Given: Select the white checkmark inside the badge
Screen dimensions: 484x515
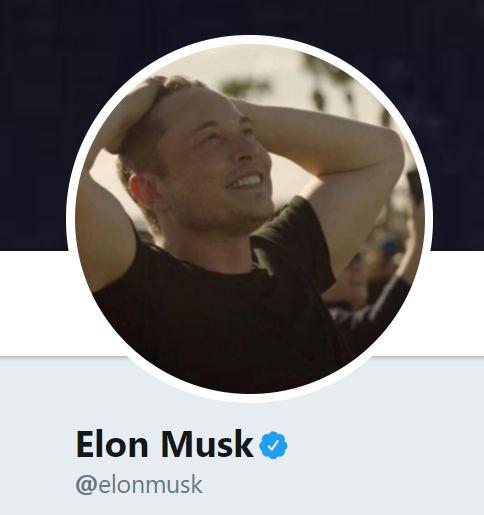Looking at the screenshot, I should [273, 445].
